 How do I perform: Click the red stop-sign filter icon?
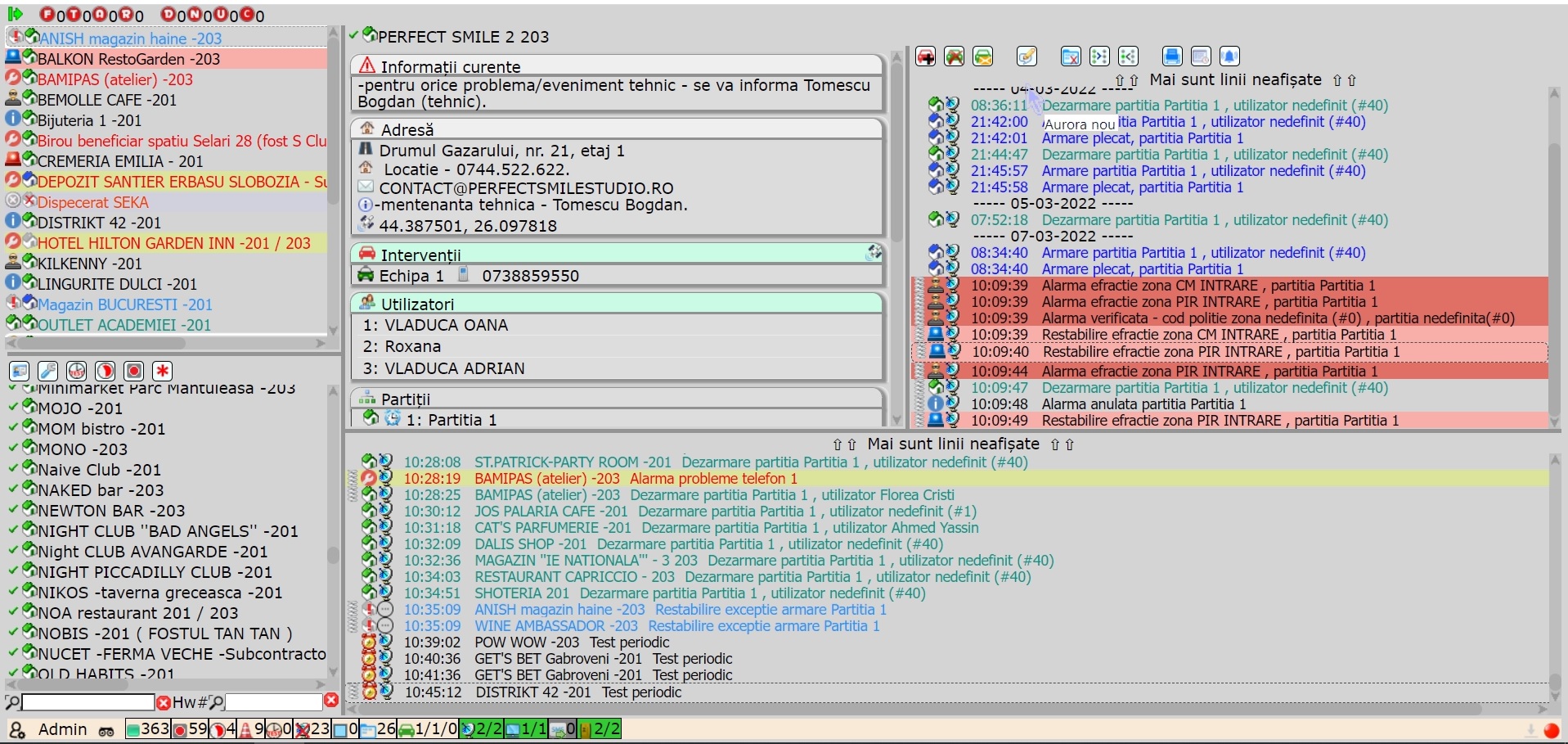click(x=134, y=372)
